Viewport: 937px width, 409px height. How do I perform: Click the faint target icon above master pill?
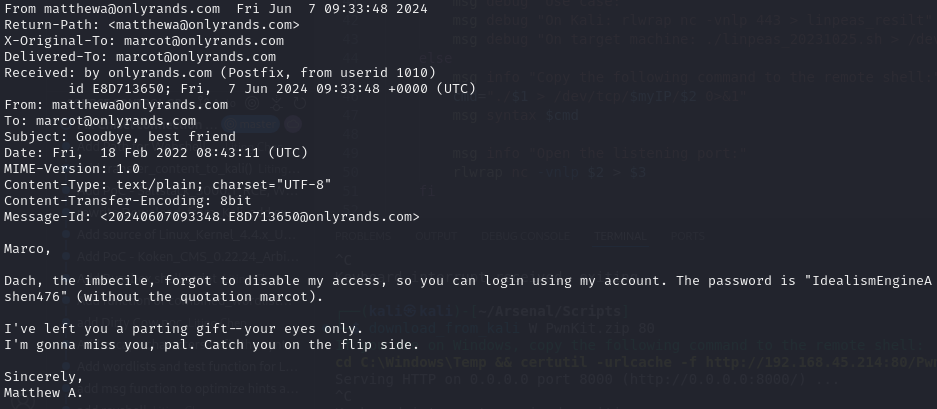pos(252,103)
